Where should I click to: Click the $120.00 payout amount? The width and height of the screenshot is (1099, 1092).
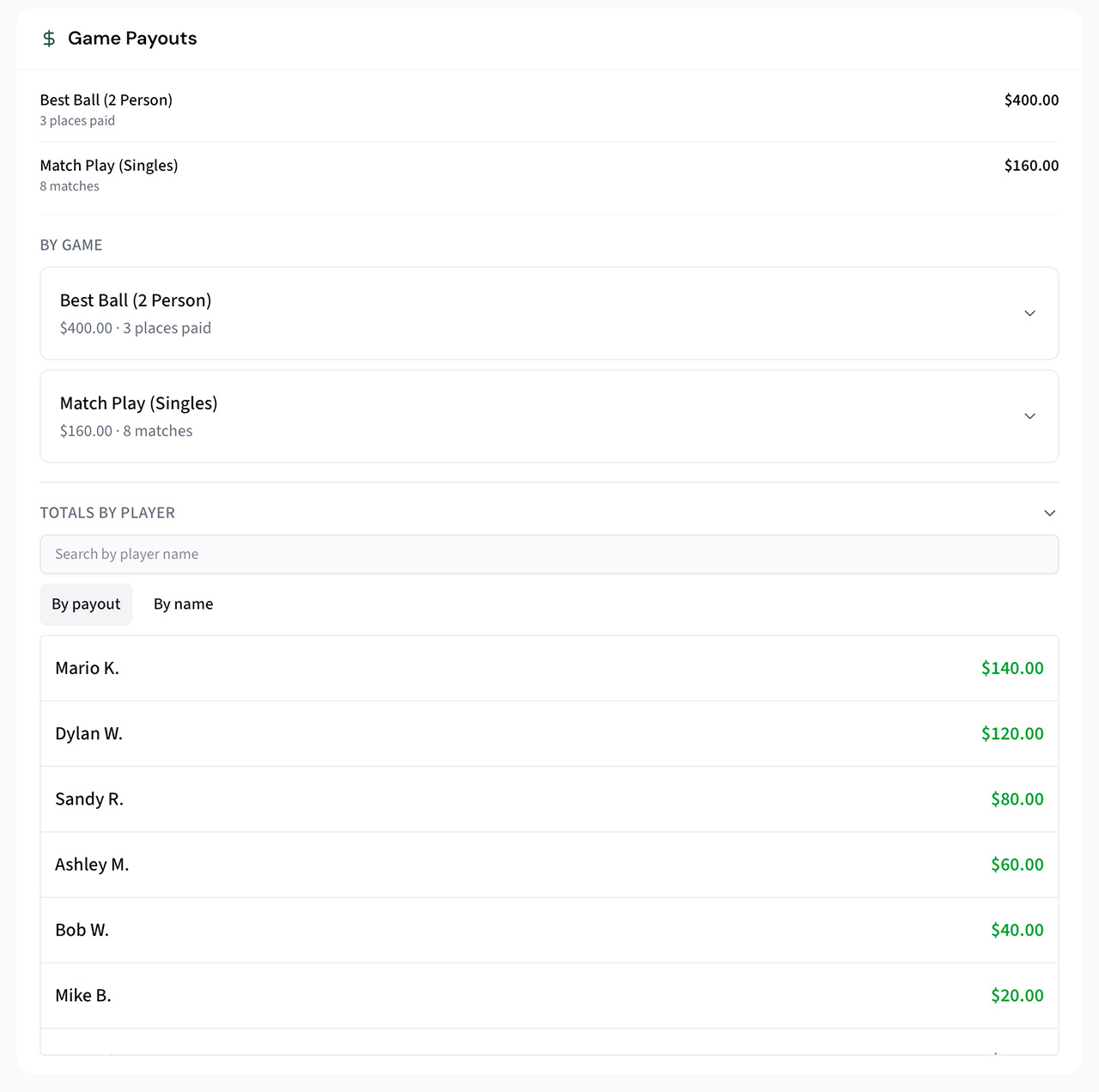[1012, 733]
